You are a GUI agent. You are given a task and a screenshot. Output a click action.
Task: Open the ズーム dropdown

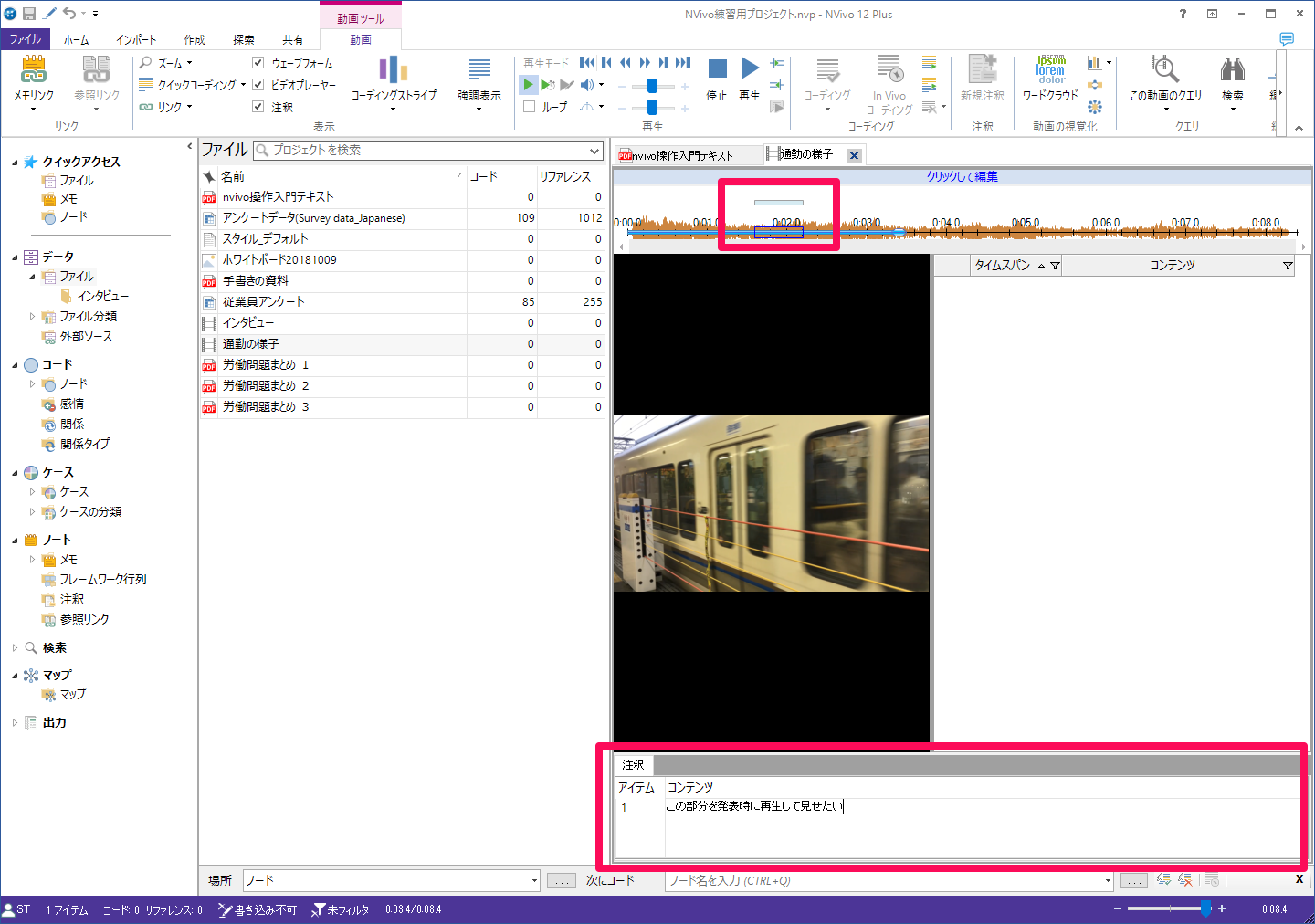click(x=169, y=63)
